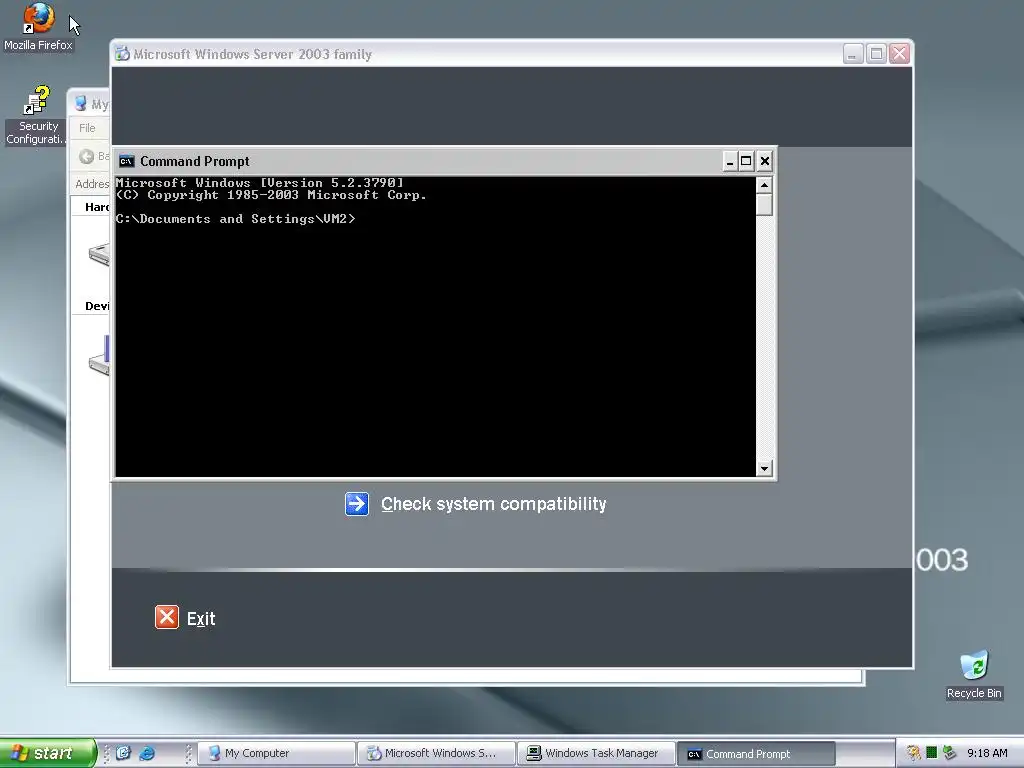Click the Show Desktop Quick Launch icon
The image size is (1024, 768).
pos(123,753)
